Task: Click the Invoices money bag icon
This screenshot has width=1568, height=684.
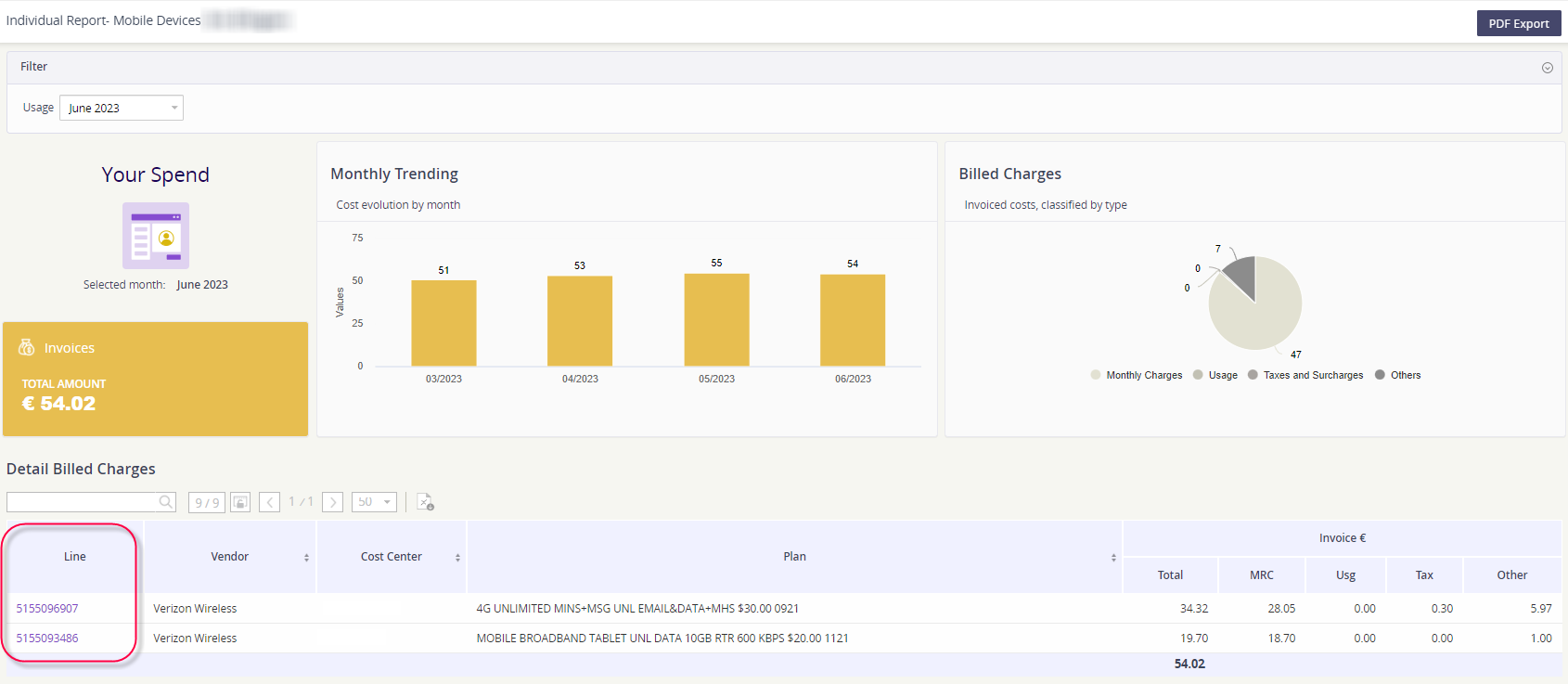Action: [27, 347]
